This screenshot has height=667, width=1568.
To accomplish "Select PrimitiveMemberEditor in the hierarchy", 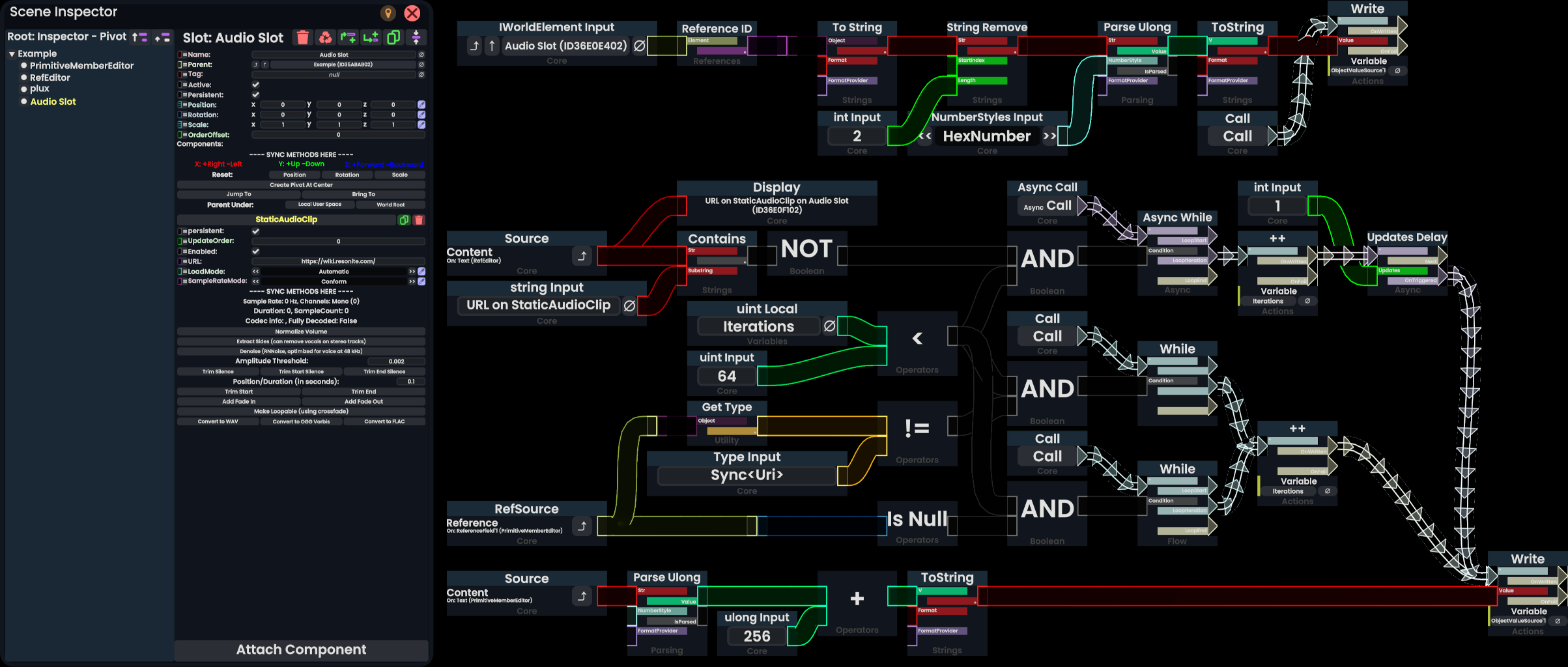I will click(x=81, y=66).
